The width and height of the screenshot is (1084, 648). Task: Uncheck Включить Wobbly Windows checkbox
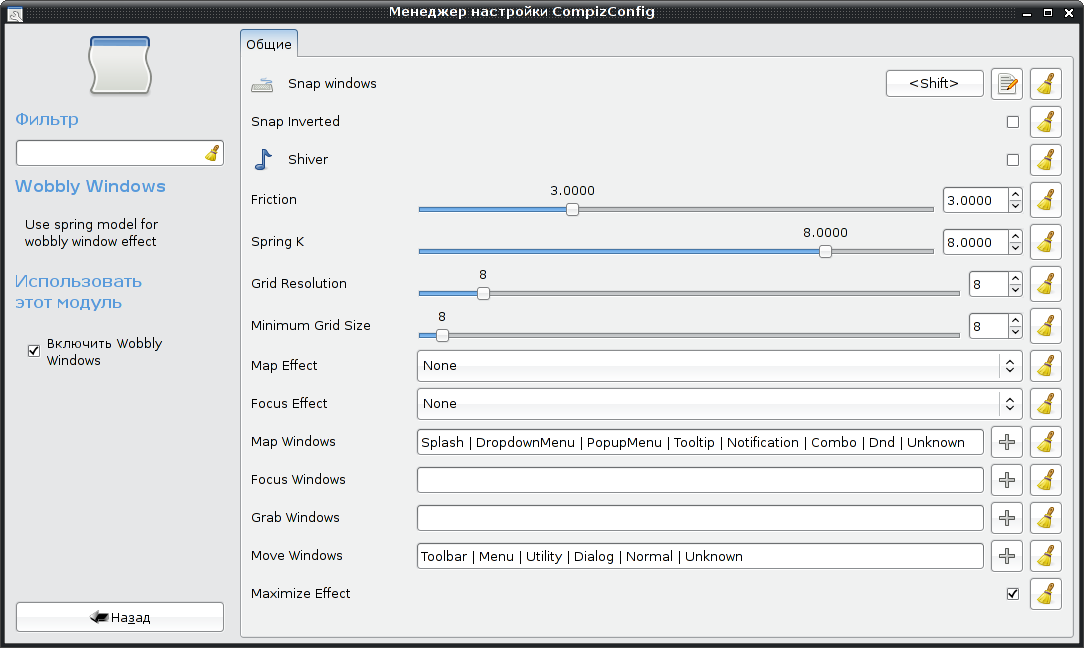click(33, 351)
